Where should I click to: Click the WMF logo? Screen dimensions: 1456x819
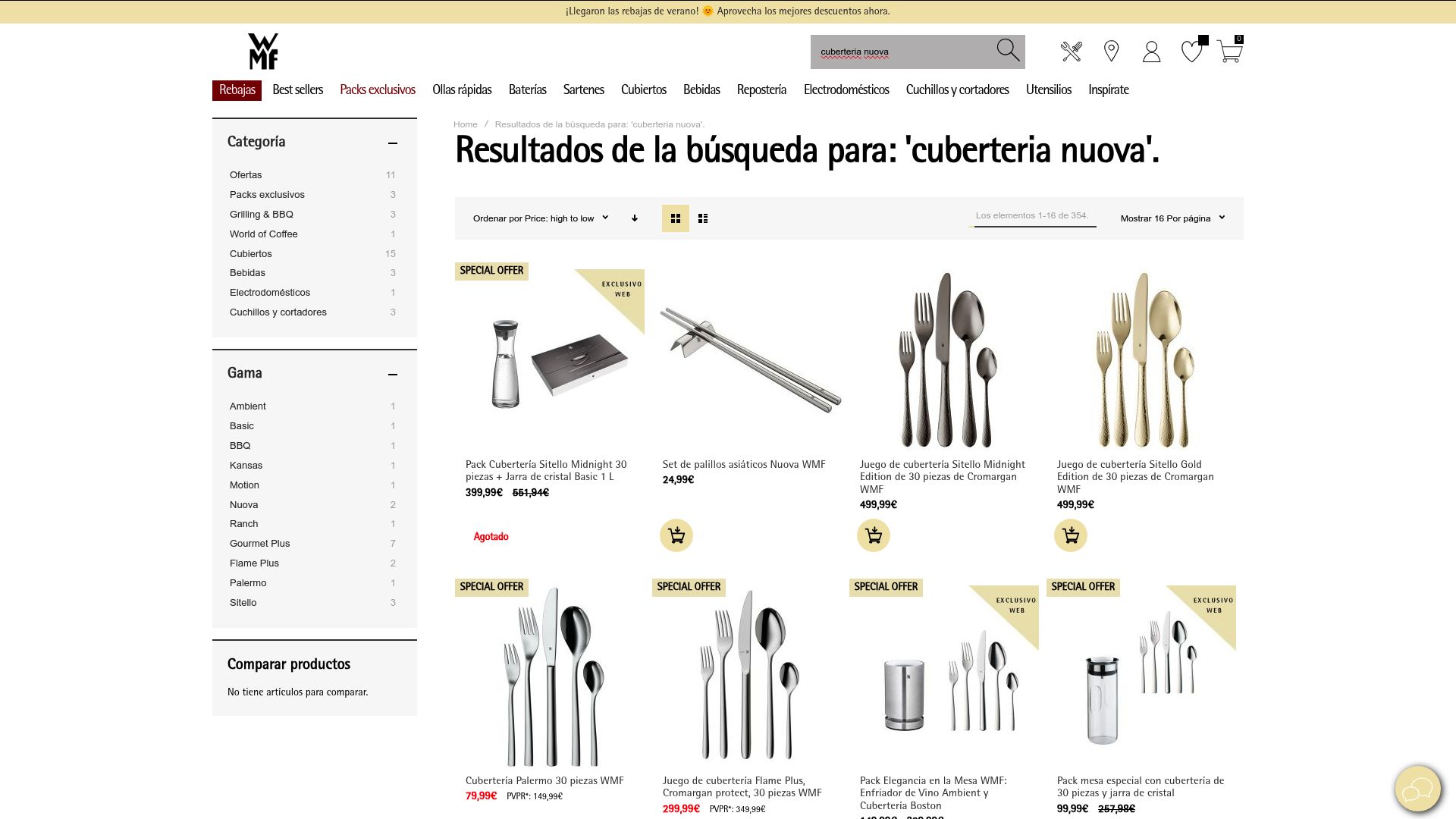point(263,52)
